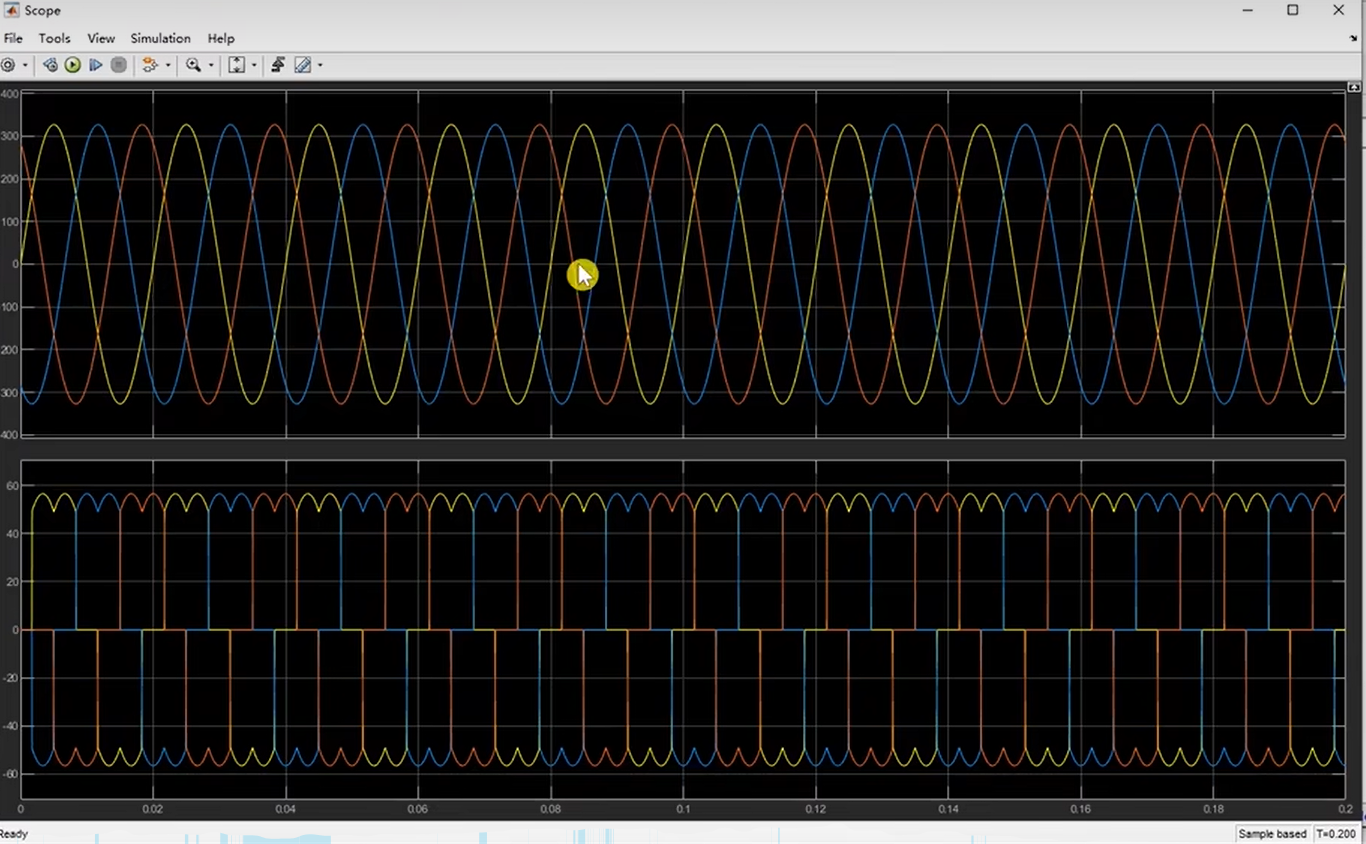Click the 'Sample based' status text
1366x844 pixels.
tap(1272, 834)
